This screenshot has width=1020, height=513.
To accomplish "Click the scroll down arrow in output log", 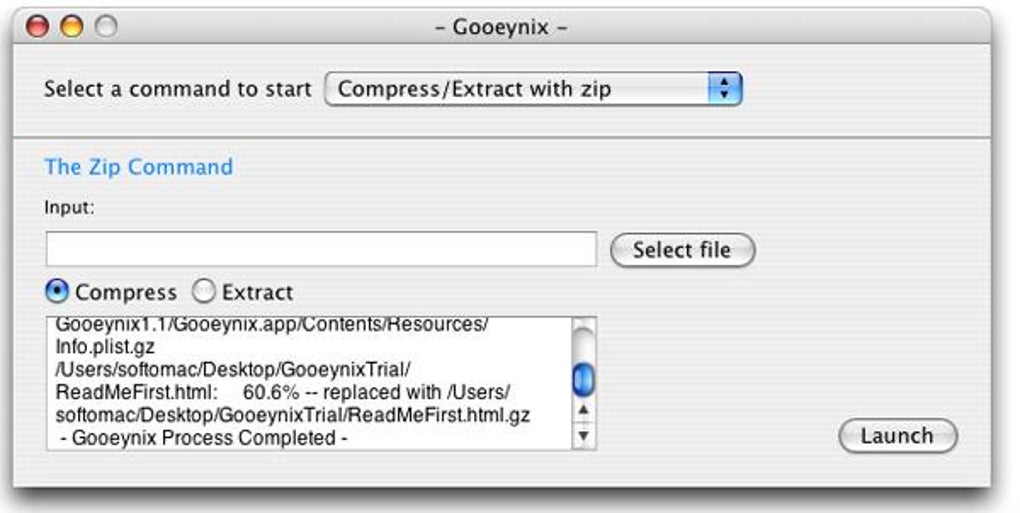I will pyautogui.click(x=583, y=435).
